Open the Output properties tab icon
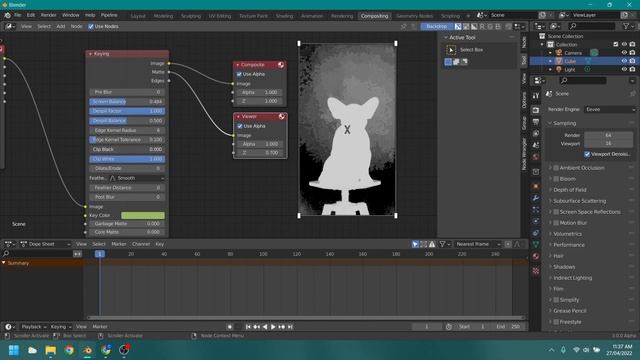The width and height of the screenshot is (640, 360). click(x=536, y=122)
